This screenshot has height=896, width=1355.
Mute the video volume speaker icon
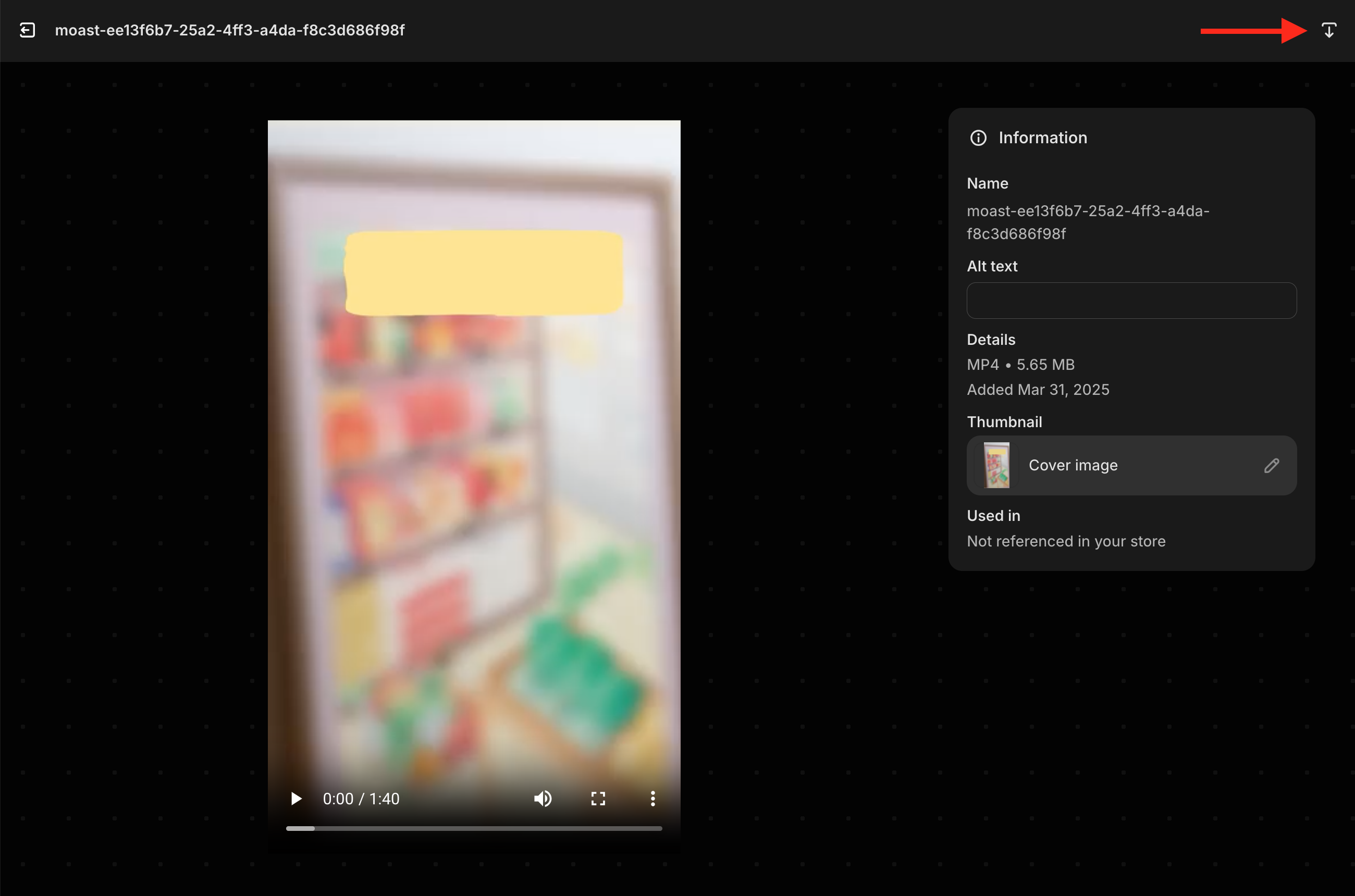[543, 798]
